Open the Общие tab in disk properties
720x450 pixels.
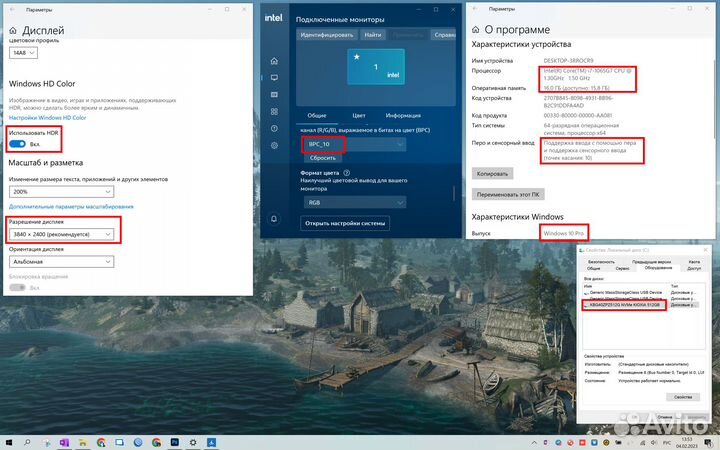[x=594, y=268]
